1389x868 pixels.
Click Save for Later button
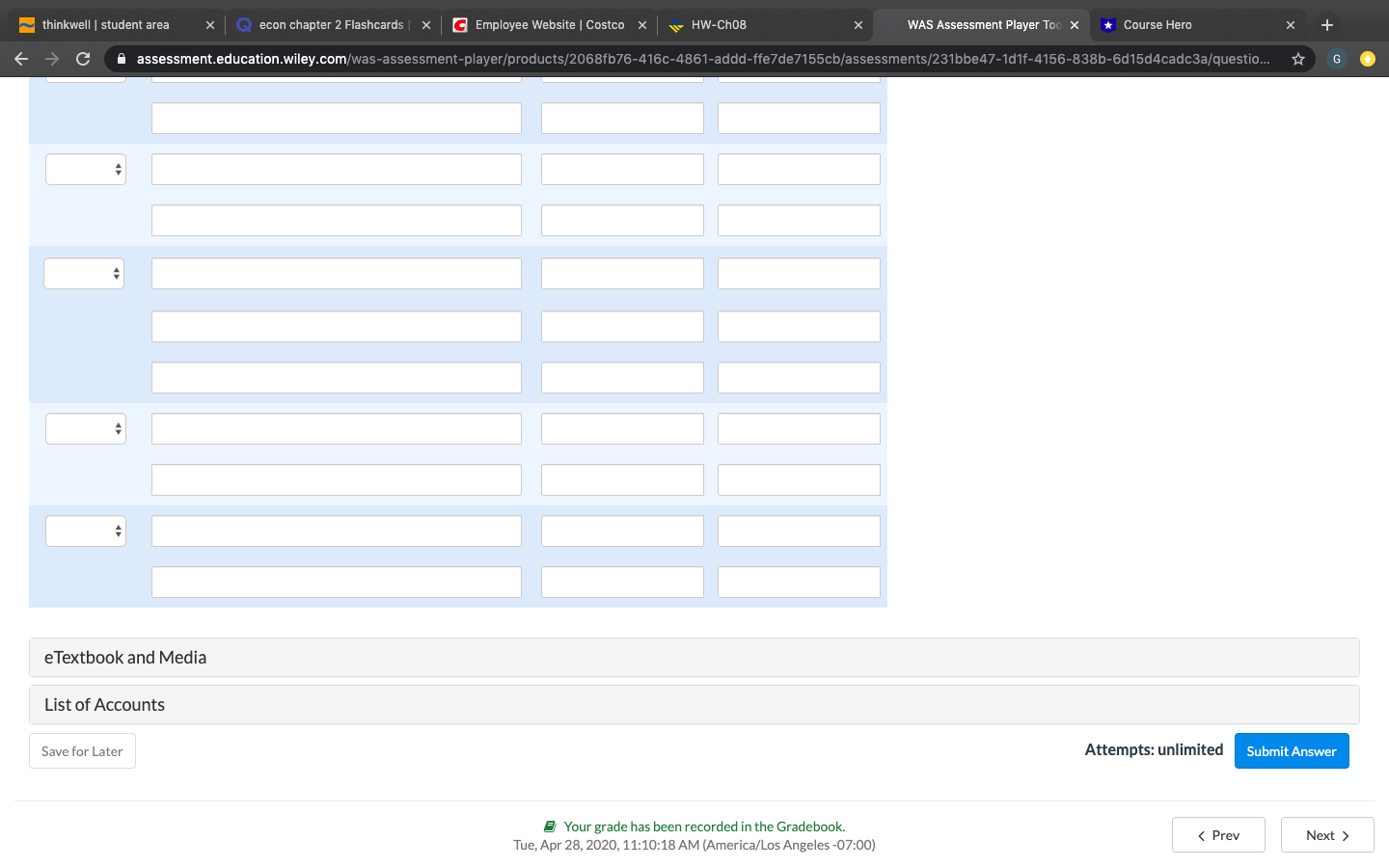tap(82, 751)
